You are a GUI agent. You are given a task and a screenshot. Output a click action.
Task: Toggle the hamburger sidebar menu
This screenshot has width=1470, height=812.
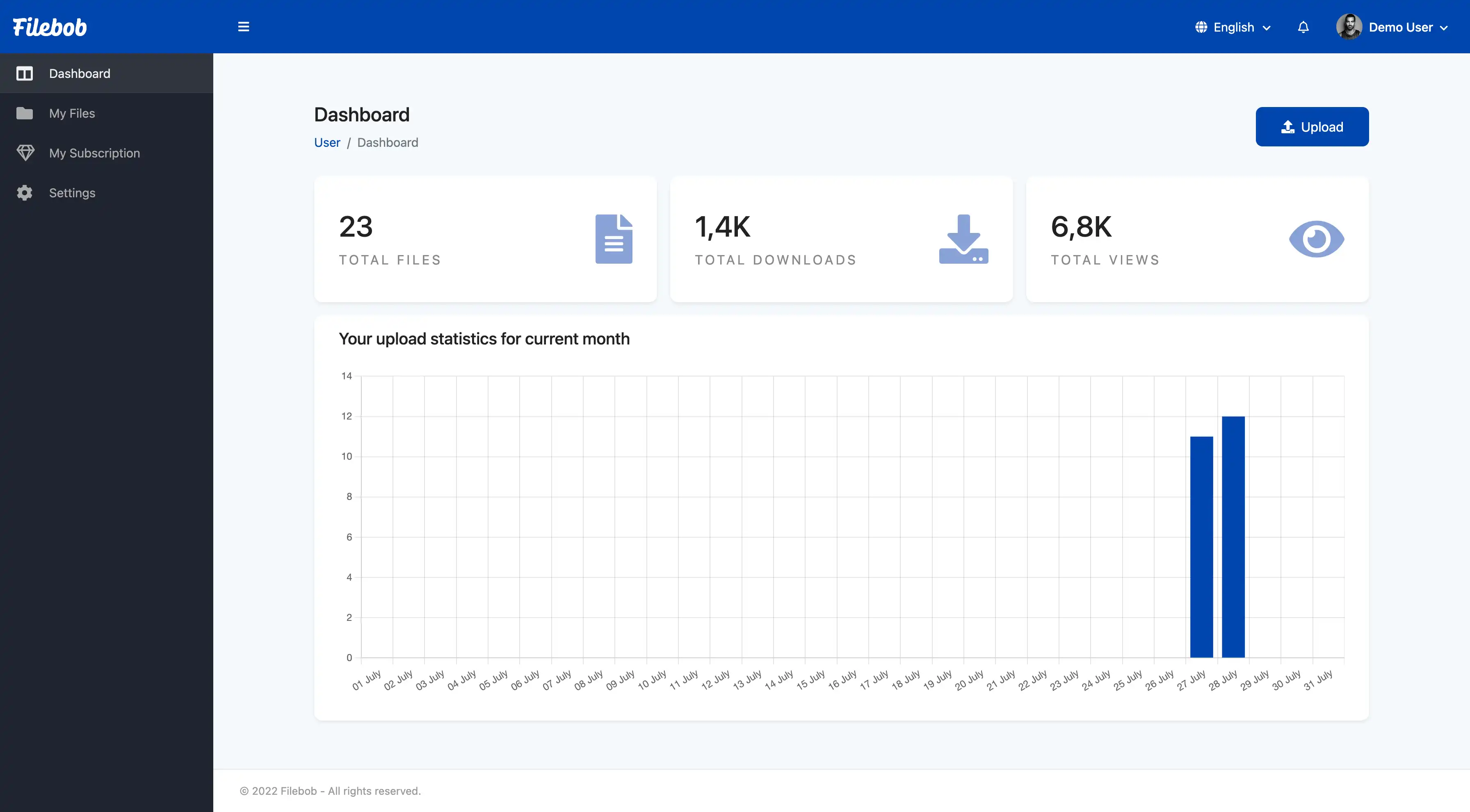click(x=244, y=27)
